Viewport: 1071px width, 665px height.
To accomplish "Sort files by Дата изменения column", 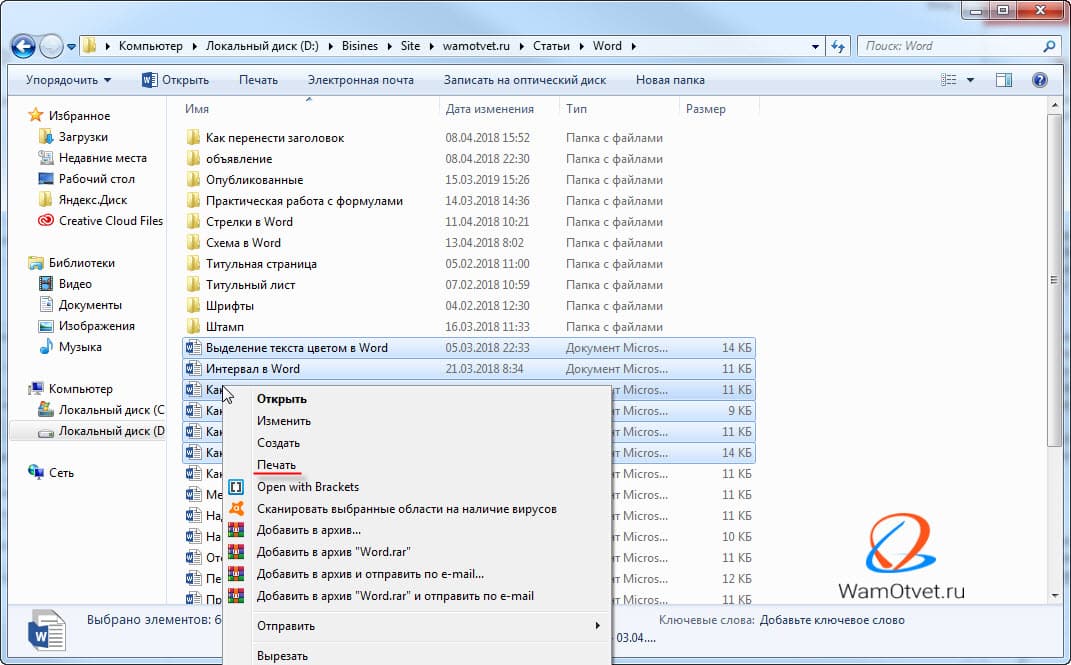I will [x=490, y=109].
